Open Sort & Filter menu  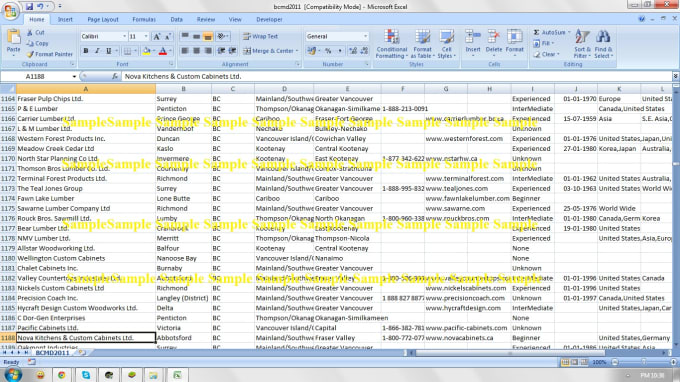pos(582,44)
